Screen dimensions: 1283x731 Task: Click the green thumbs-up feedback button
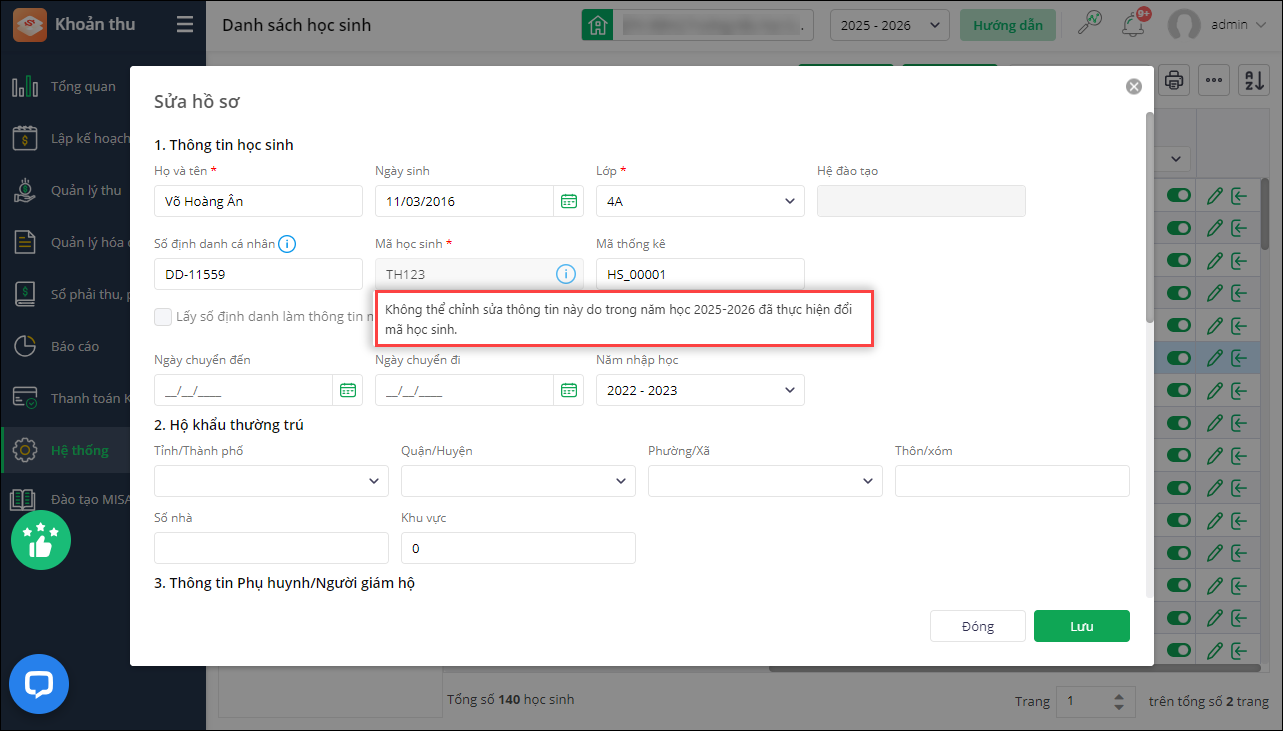click(x=41, y=540)
